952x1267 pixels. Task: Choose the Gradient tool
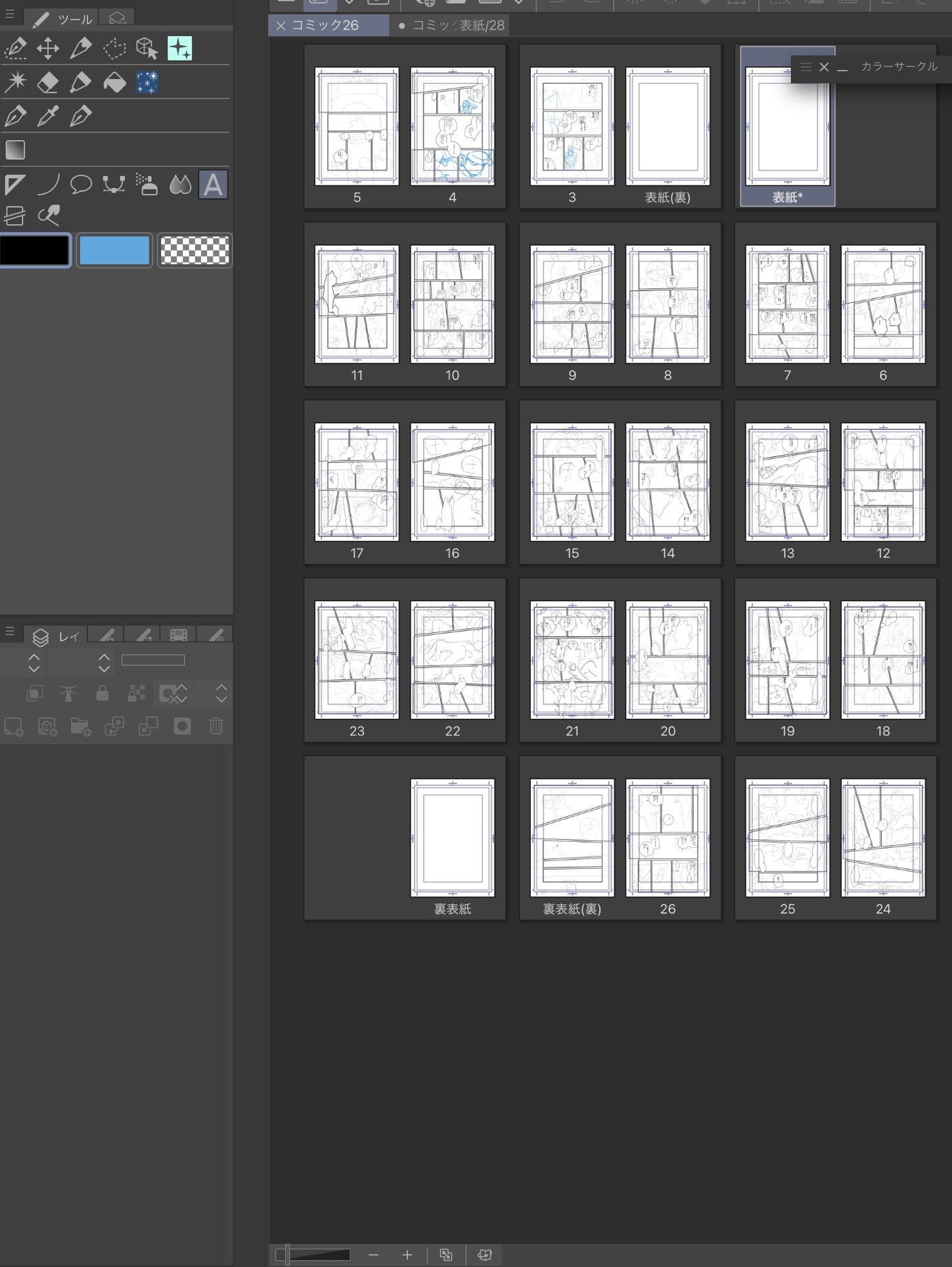click(x=15, y=150)
